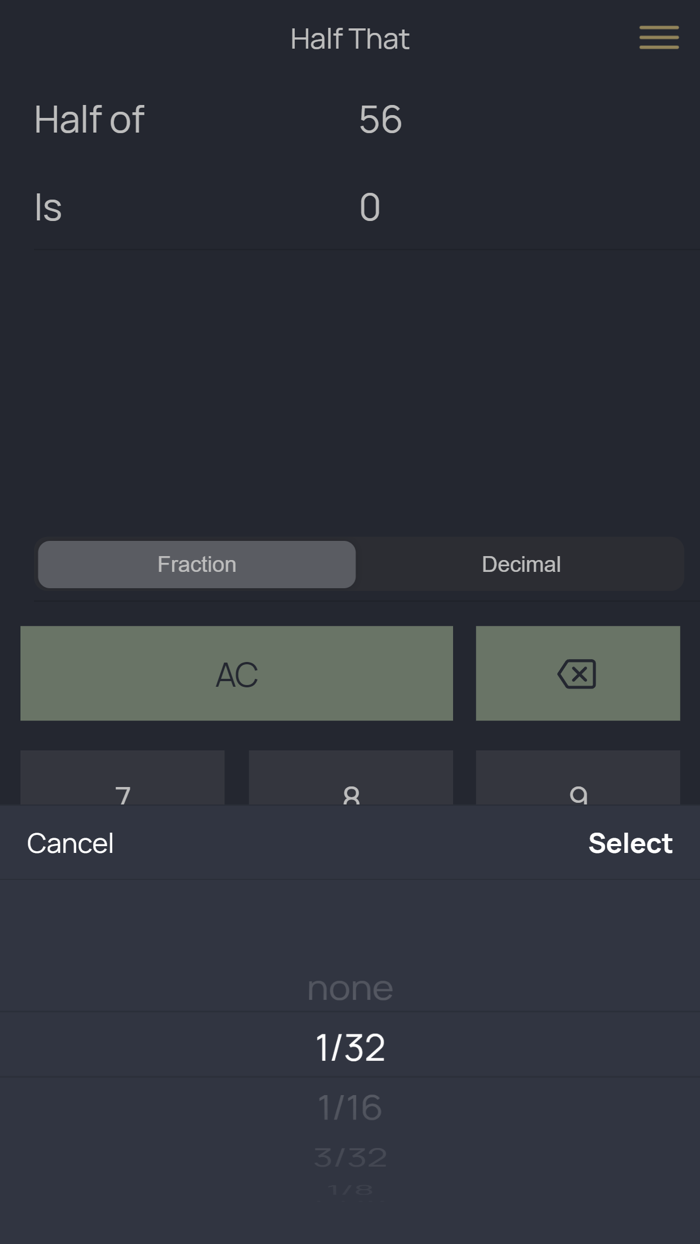Tap the Half of value 56
Viewport: 700px width, 1244px height.
click(x=378, y=120)
